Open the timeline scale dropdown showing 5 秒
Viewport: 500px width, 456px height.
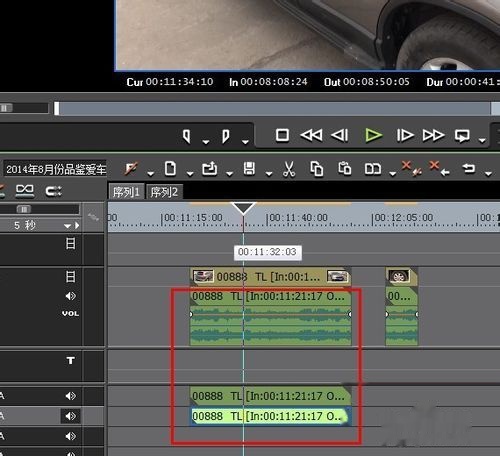tap(39, 226)
